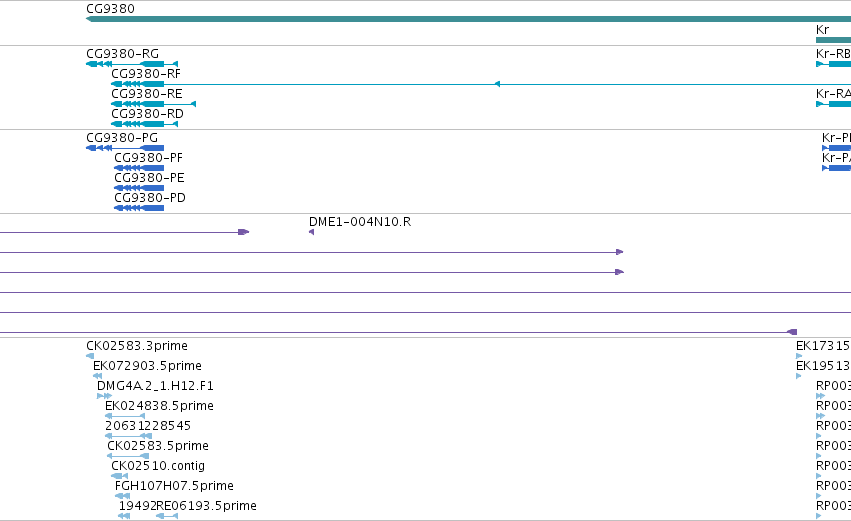Screen dimensions: 851x521
Task: Open the CG9380-RD transcript label
Action: [147, 114]
